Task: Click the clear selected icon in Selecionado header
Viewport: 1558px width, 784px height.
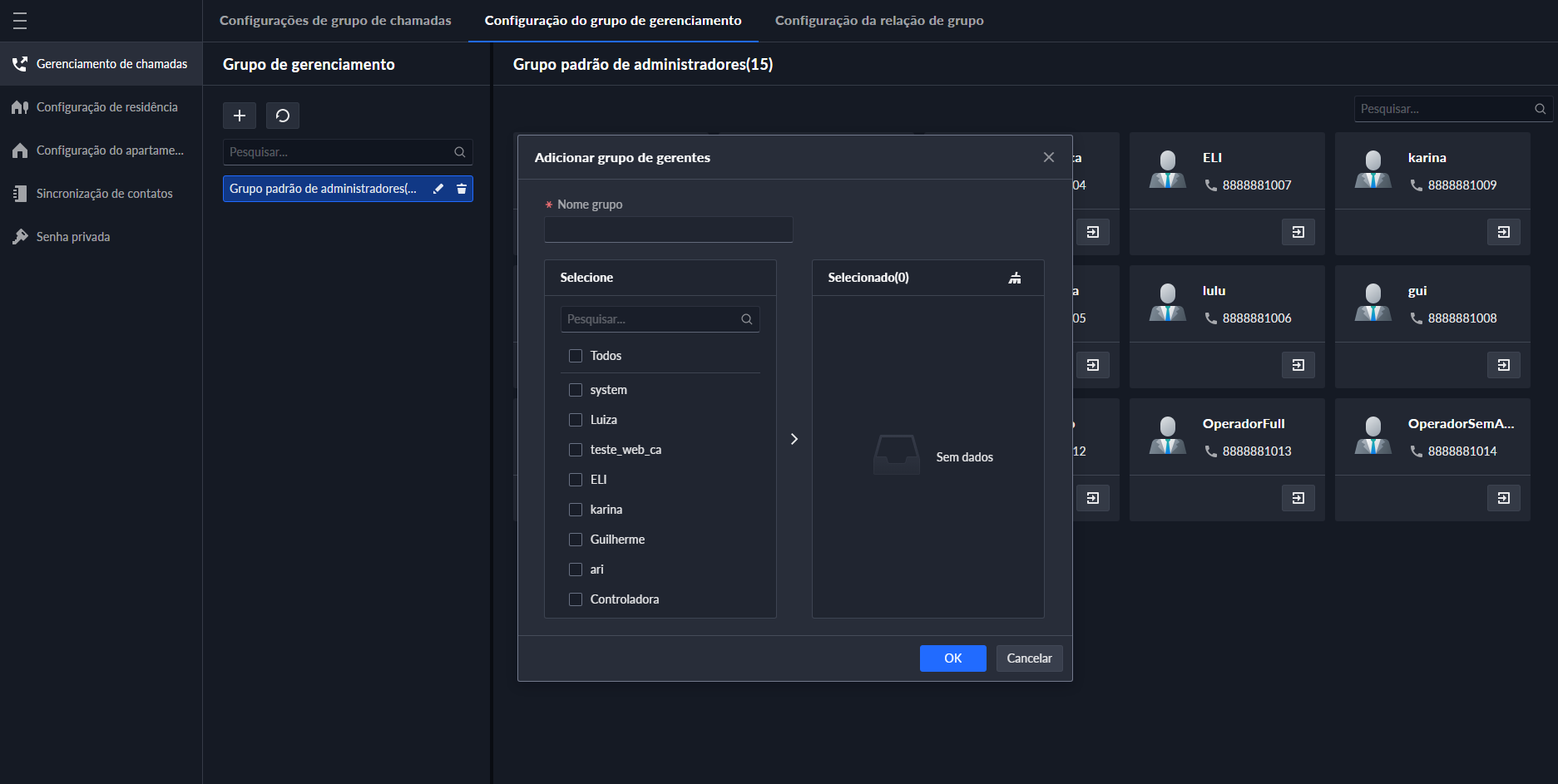Action: [x=1015, y=278]
